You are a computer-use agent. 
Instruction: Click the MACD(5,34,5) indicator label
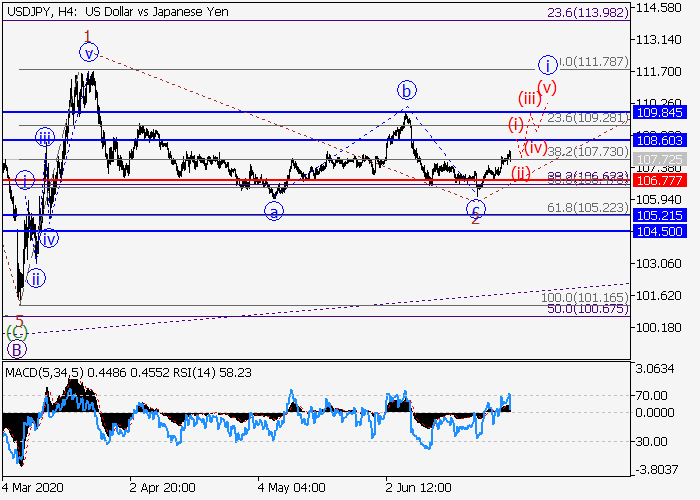(x=44, y=373)
